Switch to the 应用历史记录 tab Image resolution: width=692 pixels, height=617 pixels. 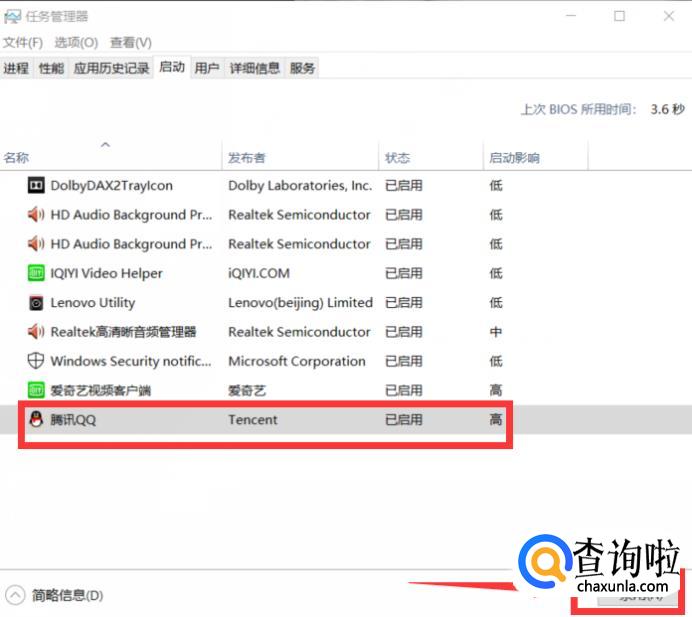[111, 68]
